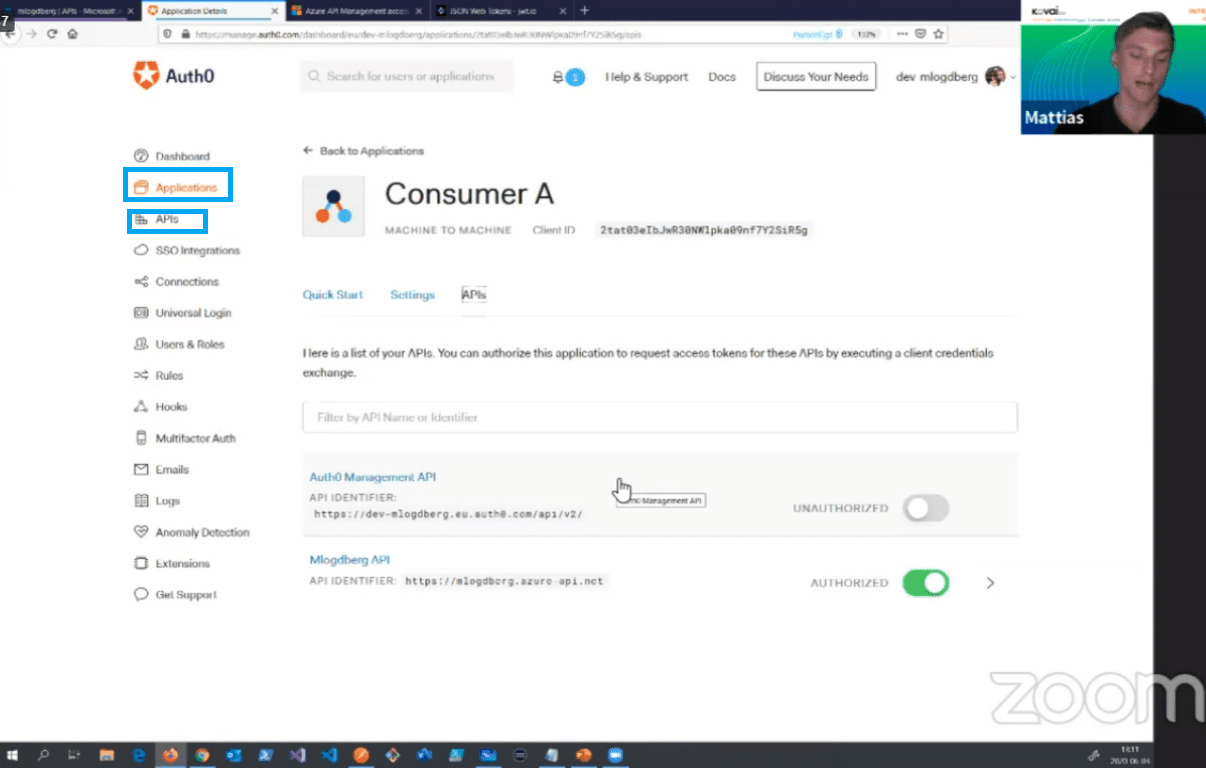Click the notifications bell icon

pos(558,77)
